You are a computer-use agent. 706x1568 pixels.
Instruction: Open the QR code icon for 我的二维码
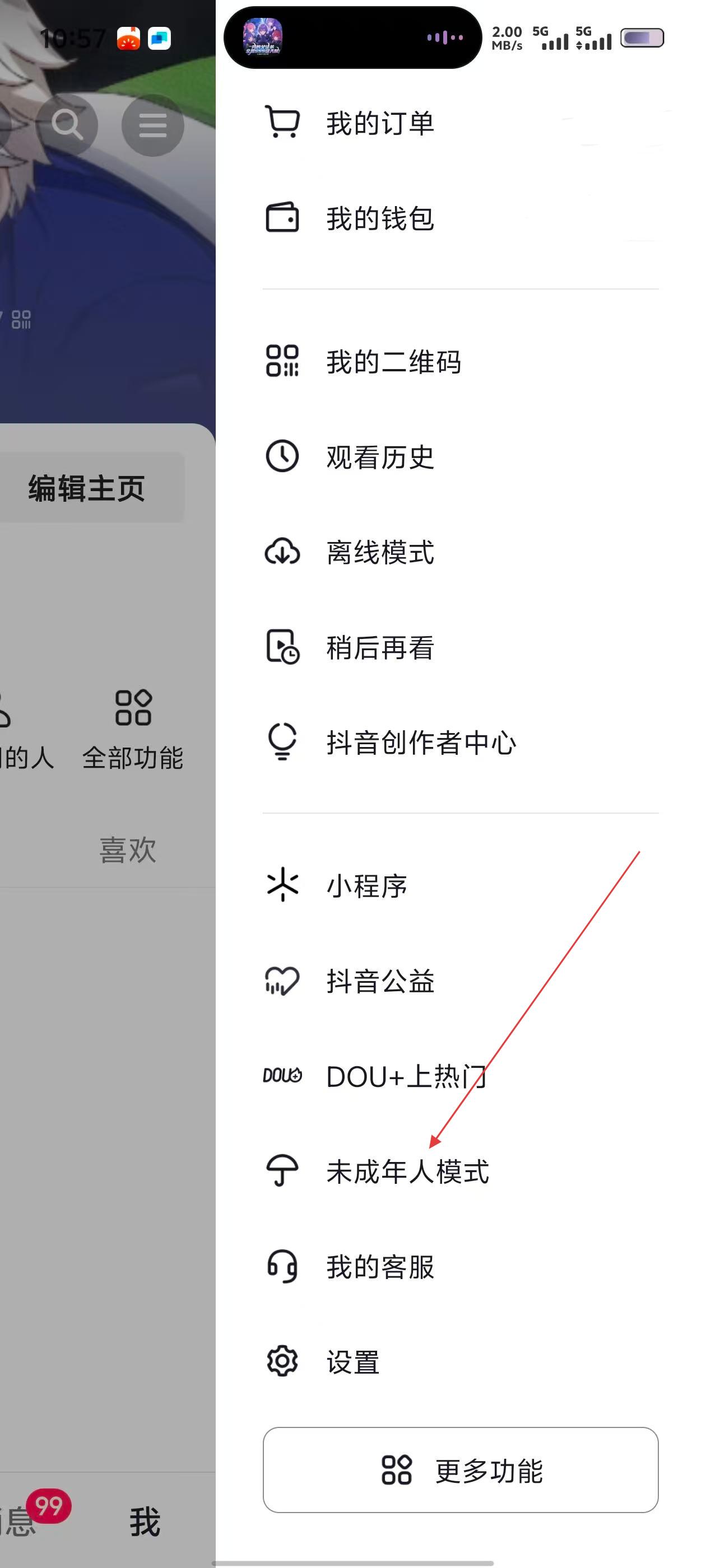click(x=282, y=361)
